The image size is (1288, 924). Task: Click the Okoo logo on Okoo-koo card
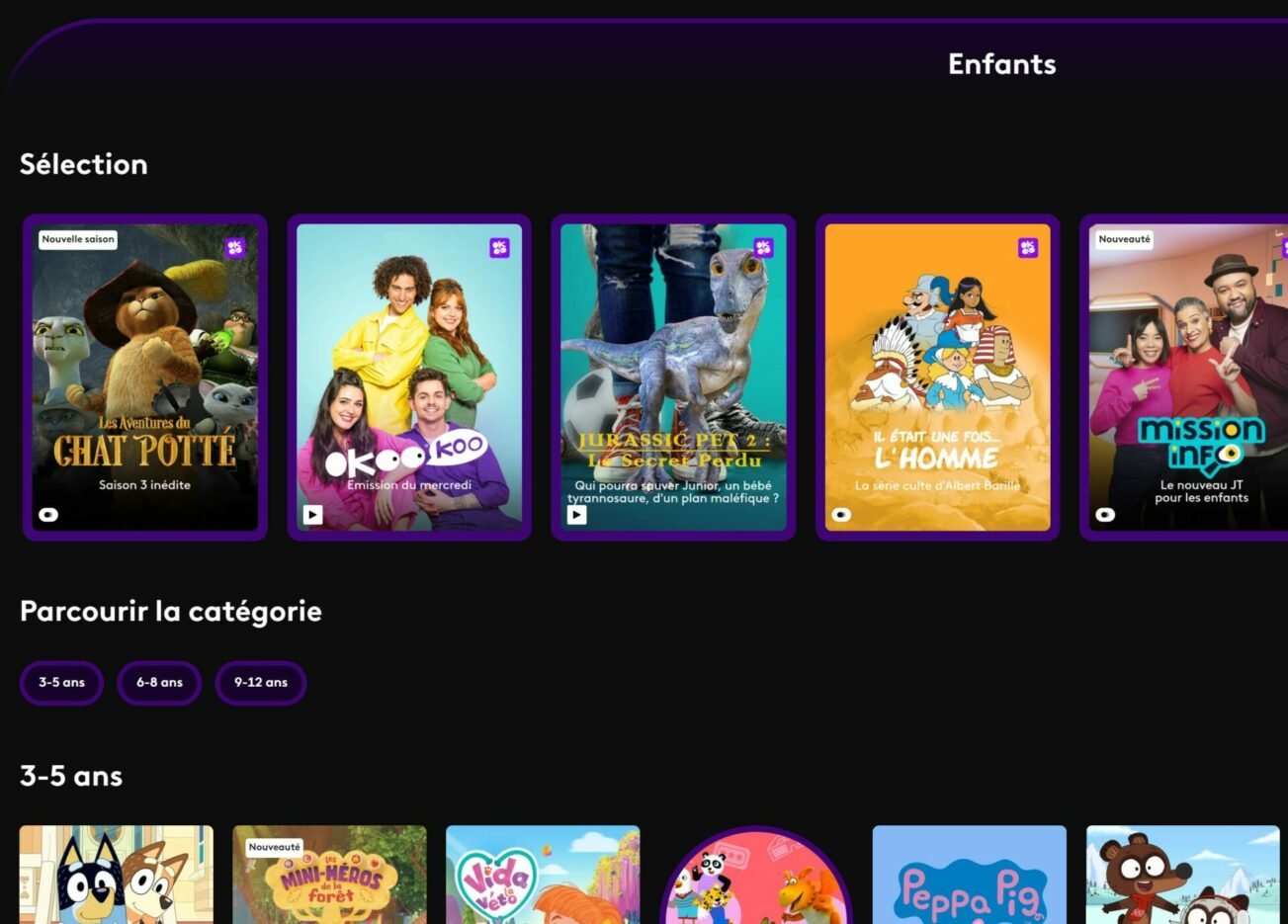pos(499,247)
